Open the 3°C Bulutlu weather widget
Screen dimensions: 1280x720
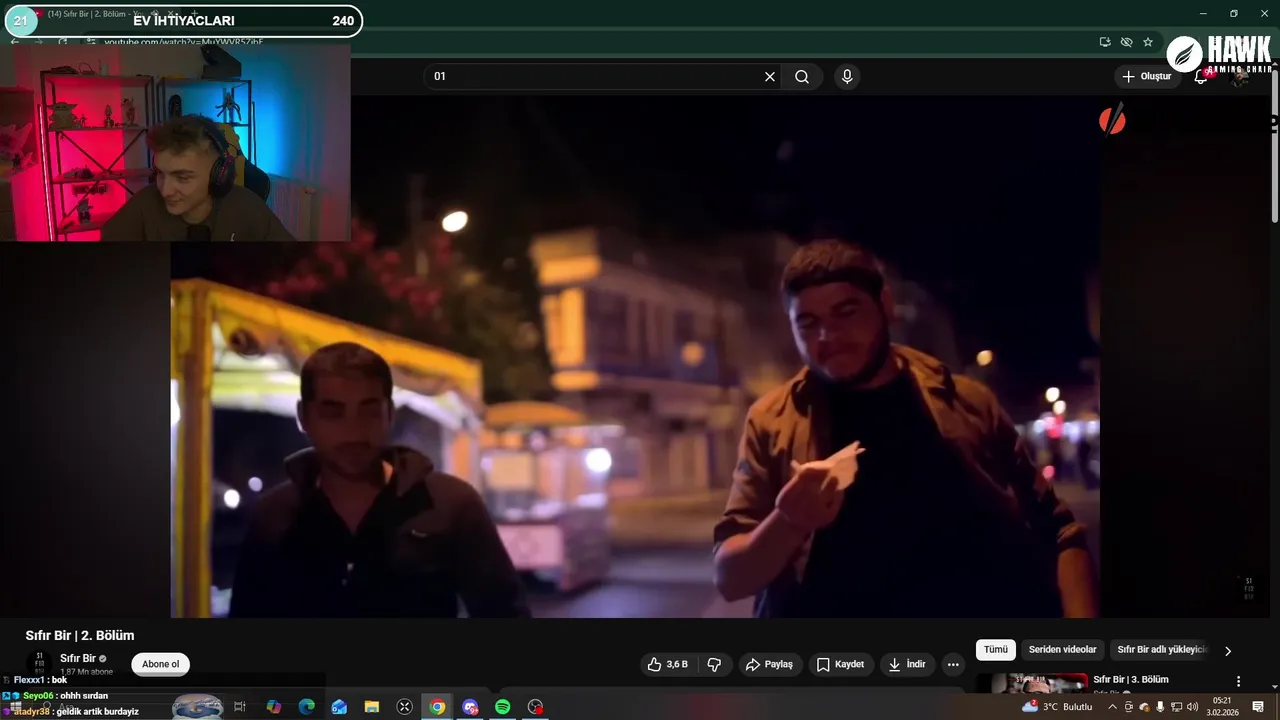1057,707
